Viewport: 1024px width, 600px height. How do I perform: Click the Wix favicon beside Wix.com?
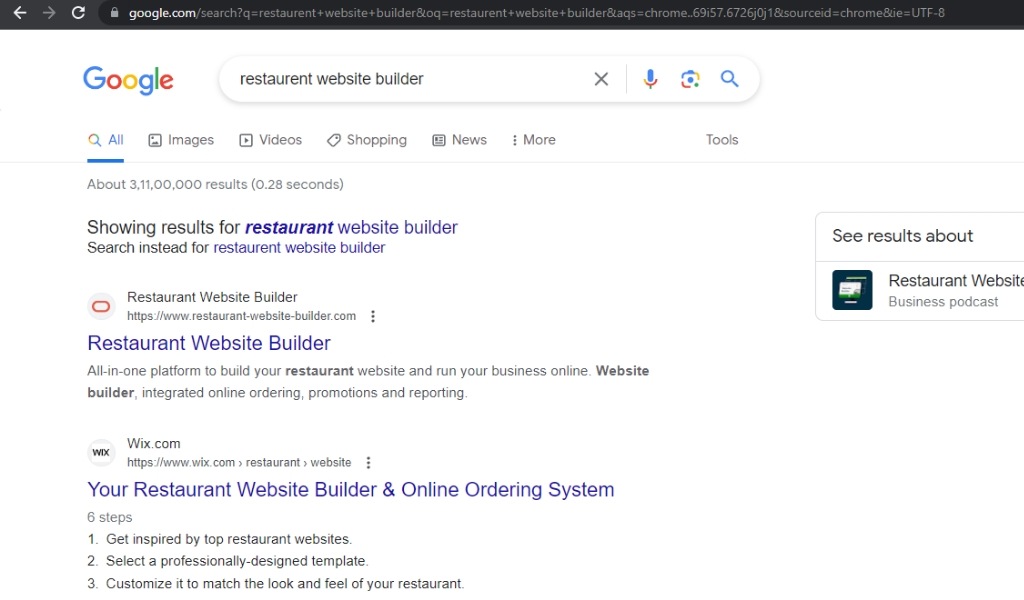pos(101,452)
